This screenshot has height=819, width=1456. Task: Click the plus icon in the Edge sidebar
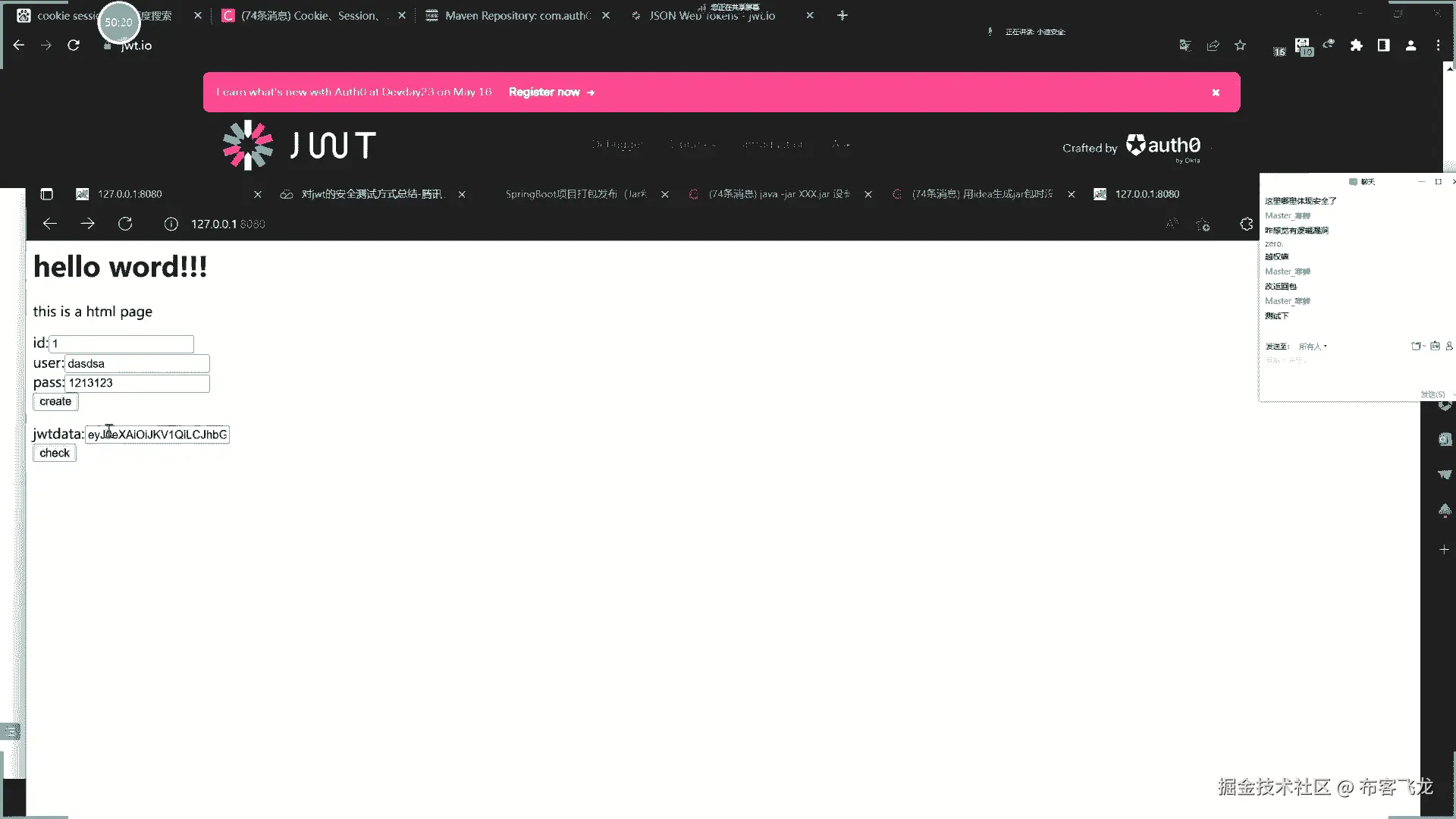point(1444,550)
